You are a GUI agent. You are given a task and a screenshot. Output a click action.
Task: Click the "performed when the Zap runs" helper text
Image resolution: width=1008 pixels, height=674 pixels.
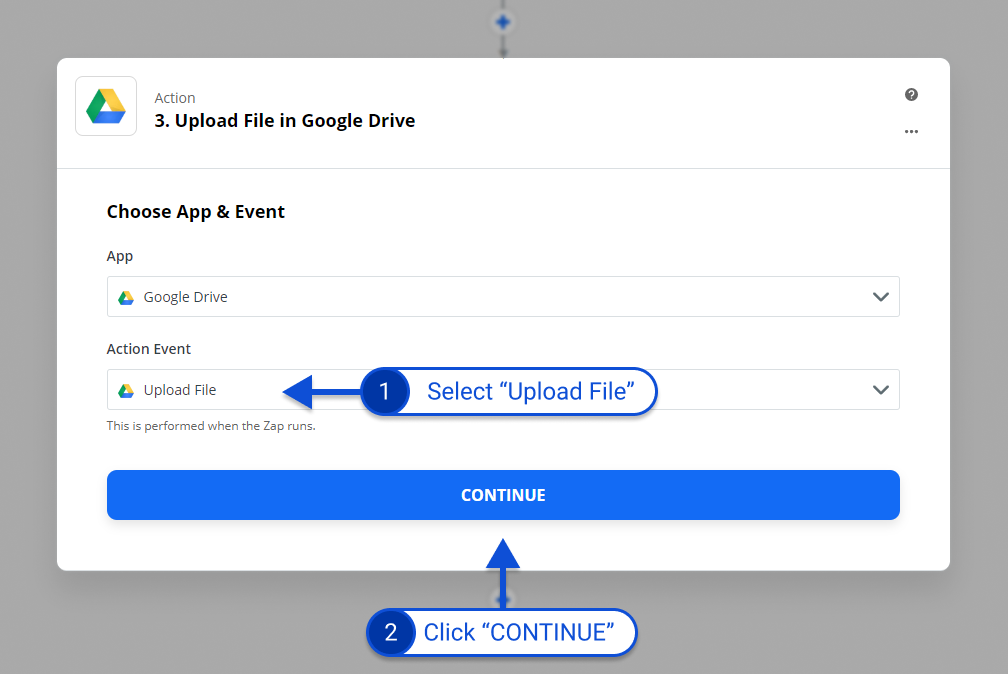[211, 426]
